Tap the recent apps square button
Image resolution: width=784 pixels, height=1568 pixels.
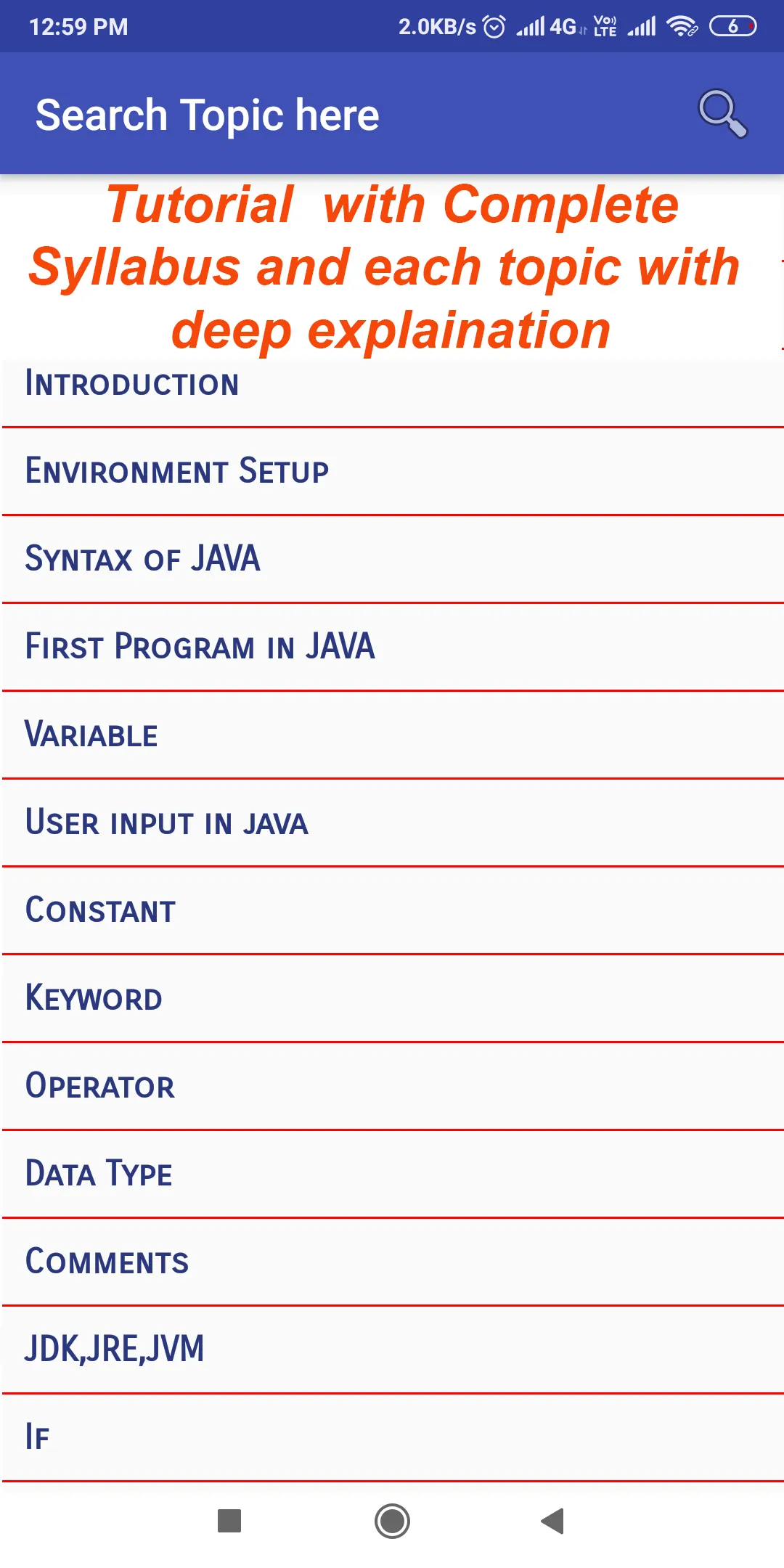click(x=229, y=1520)
